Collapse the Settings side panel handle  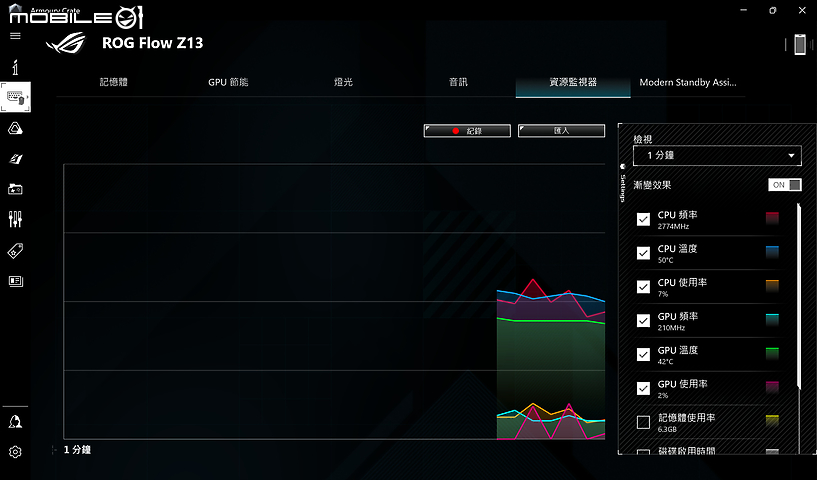(x=622, y=183)
